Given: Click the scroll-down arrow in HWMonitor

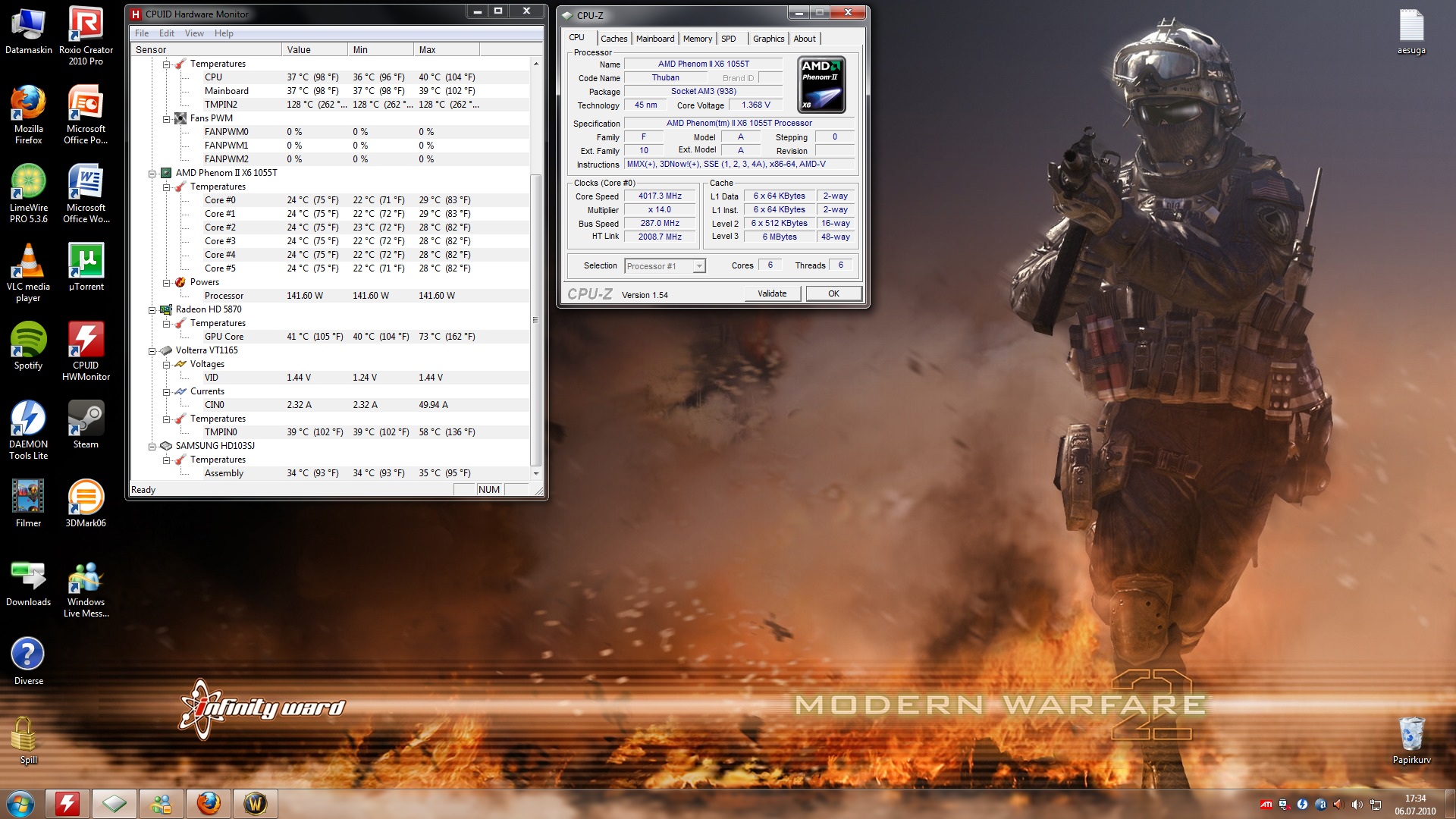Looking at the screenshot, I should (535, 473).
